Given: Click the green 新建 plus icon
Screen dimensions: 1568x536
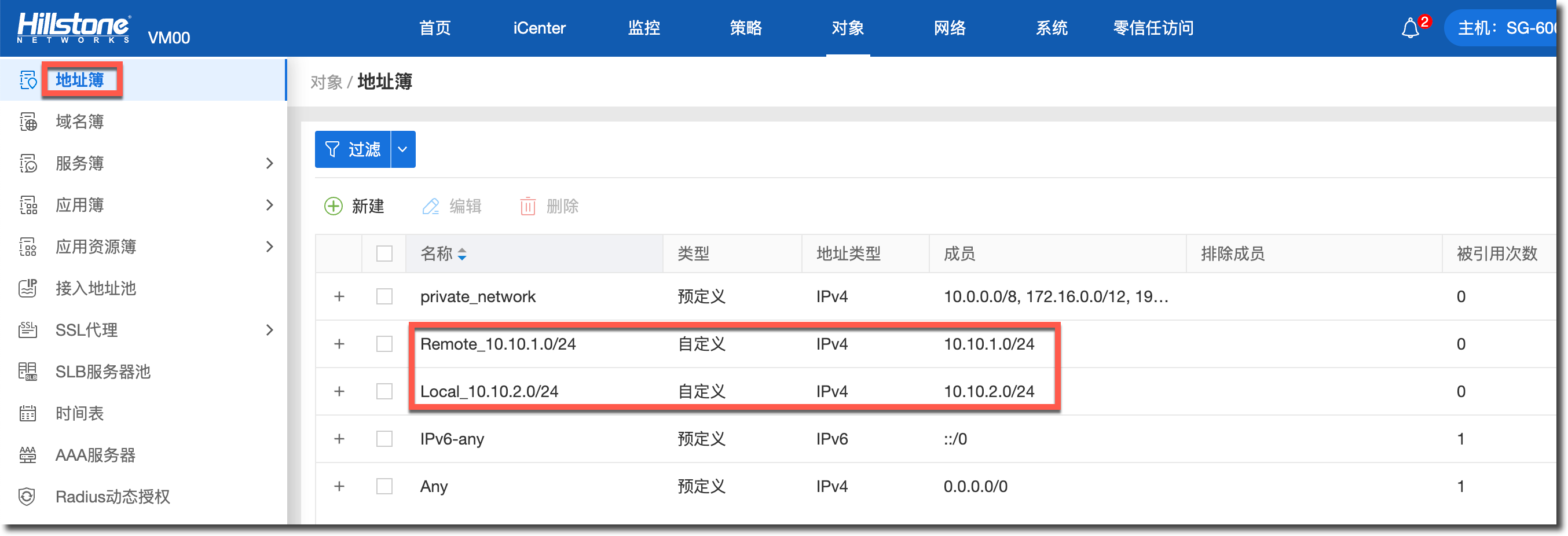Looking at the screenshot, I should pyautogui.click(x=333, y=206).
